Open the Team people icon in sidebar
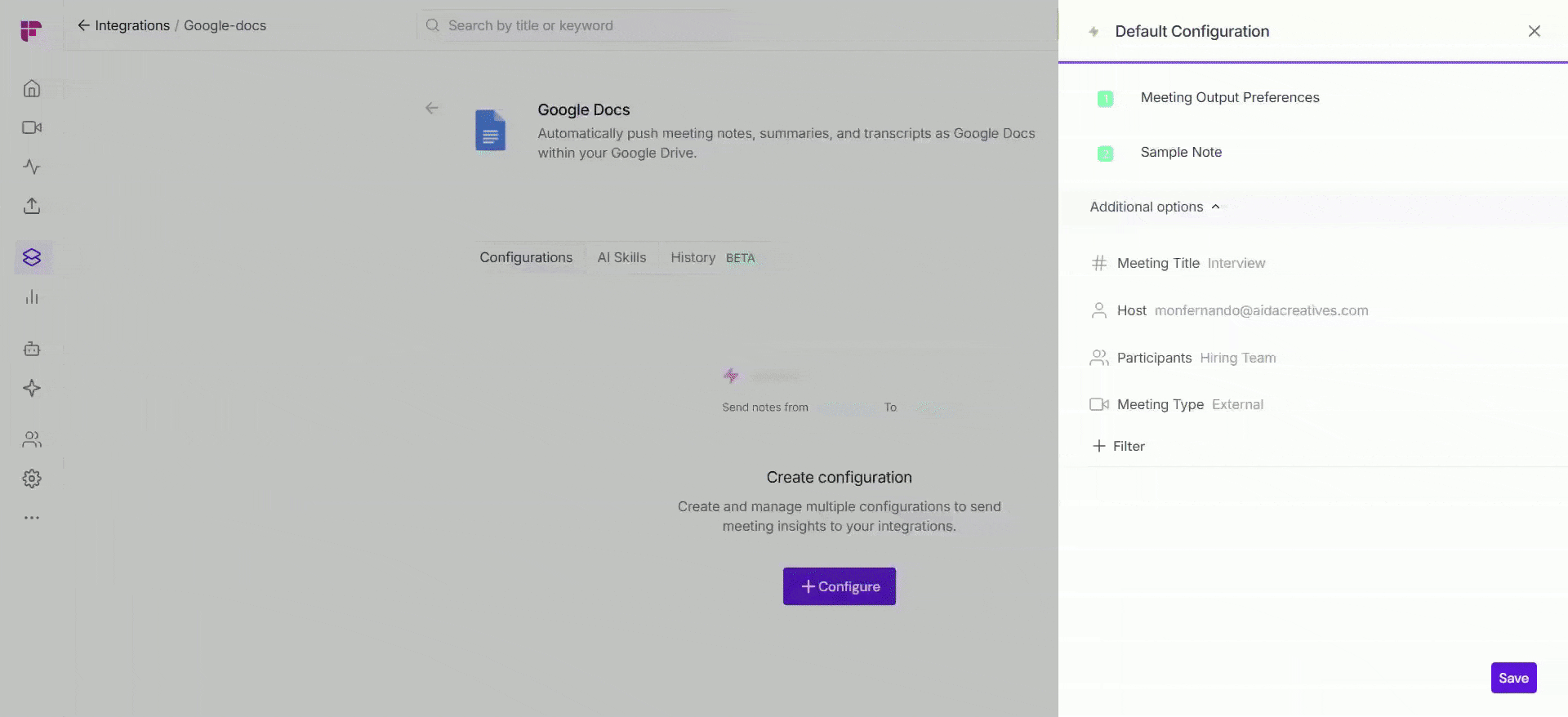Image resolution: width=1568 pixels, height=717 pixels. click(x=32, y=439)
